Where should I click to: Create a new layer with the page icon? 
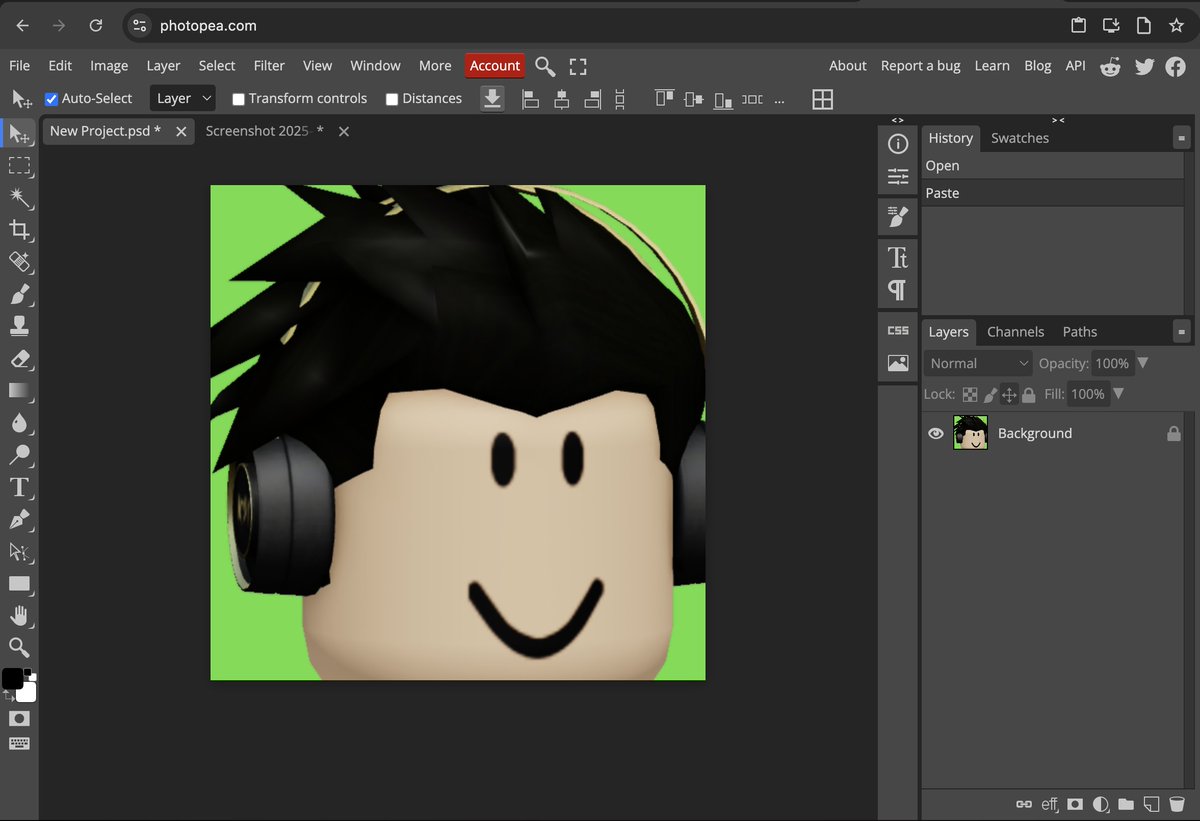(x=1151, y=803)
